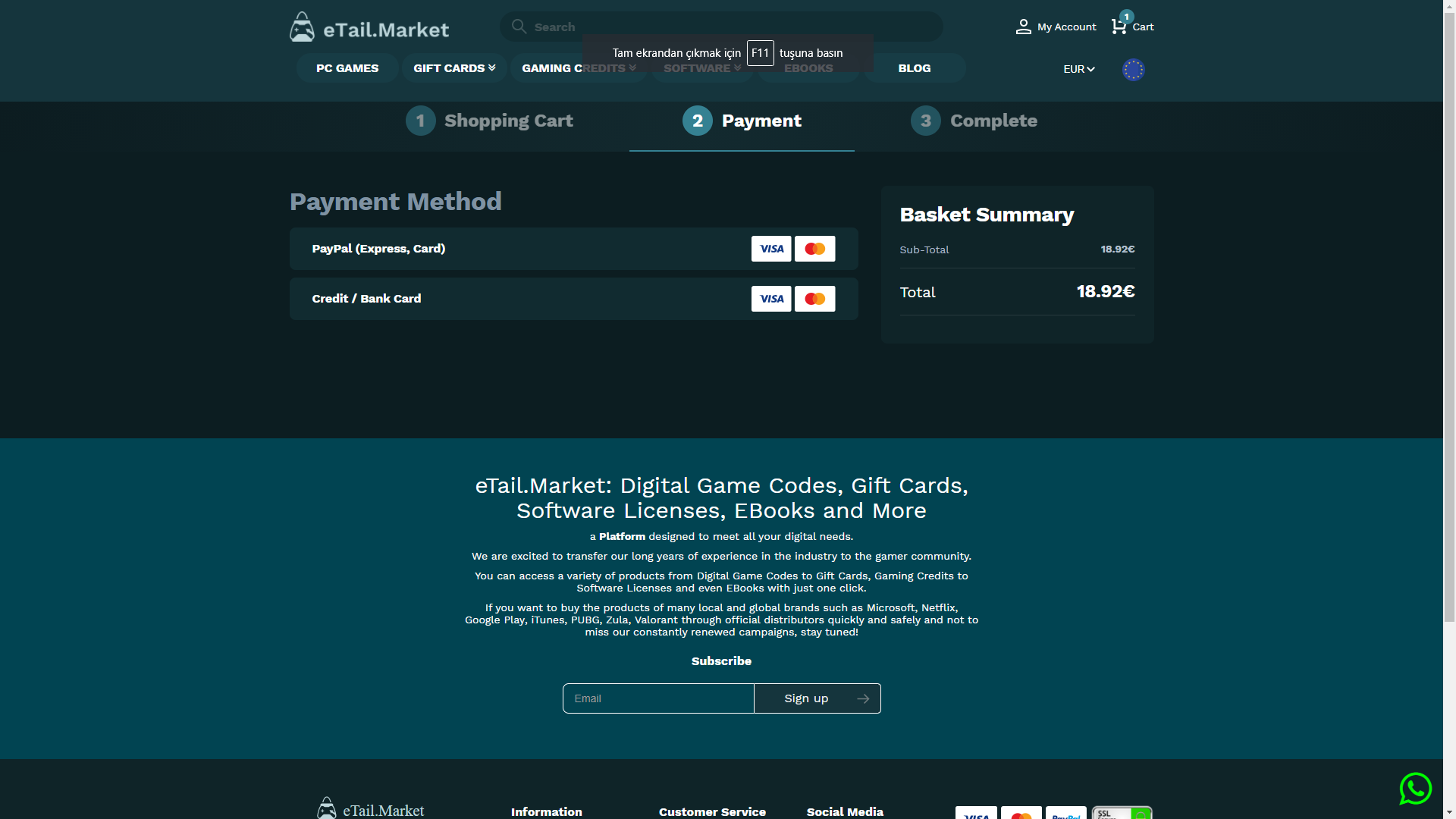
Task: Click step 2 circle for Payment
Action: [698, 121]
